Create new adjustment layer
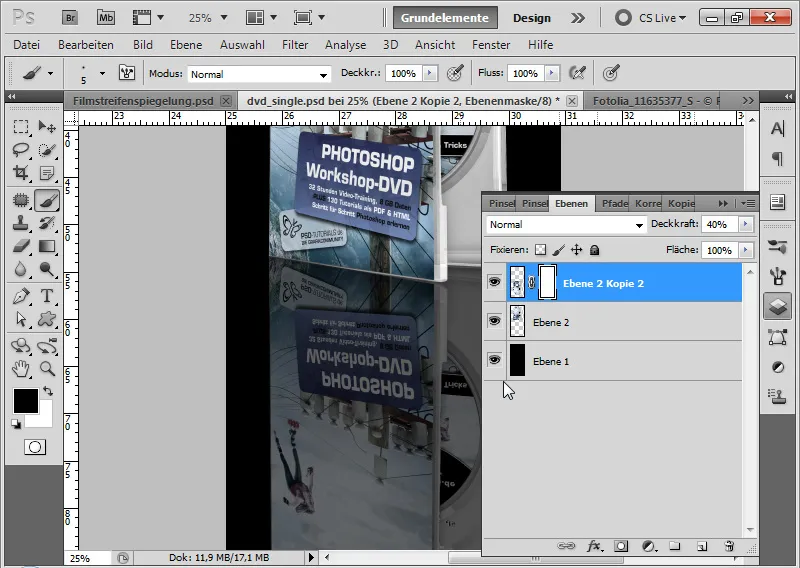 tap(649, 546)
